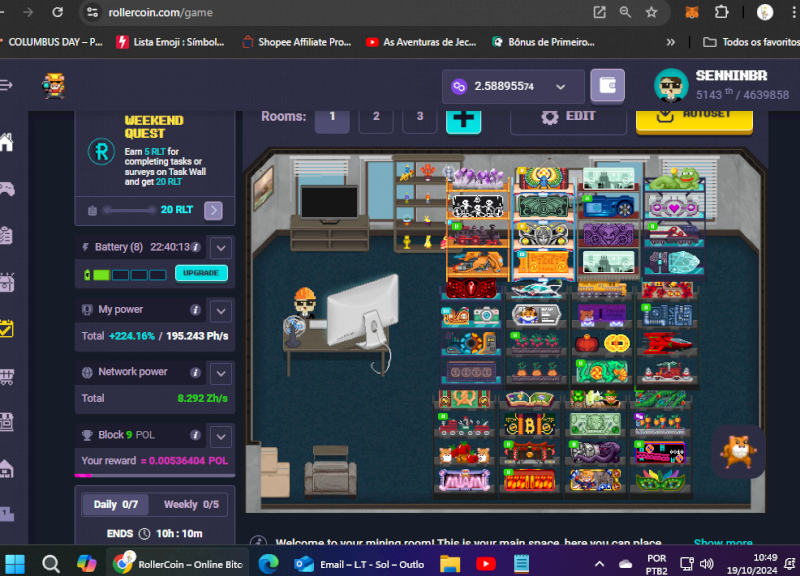Image resolution: width=800 pixels, height=576 pixels.
Task: Expand the Battery panel chevron
Action: (221, 248)
